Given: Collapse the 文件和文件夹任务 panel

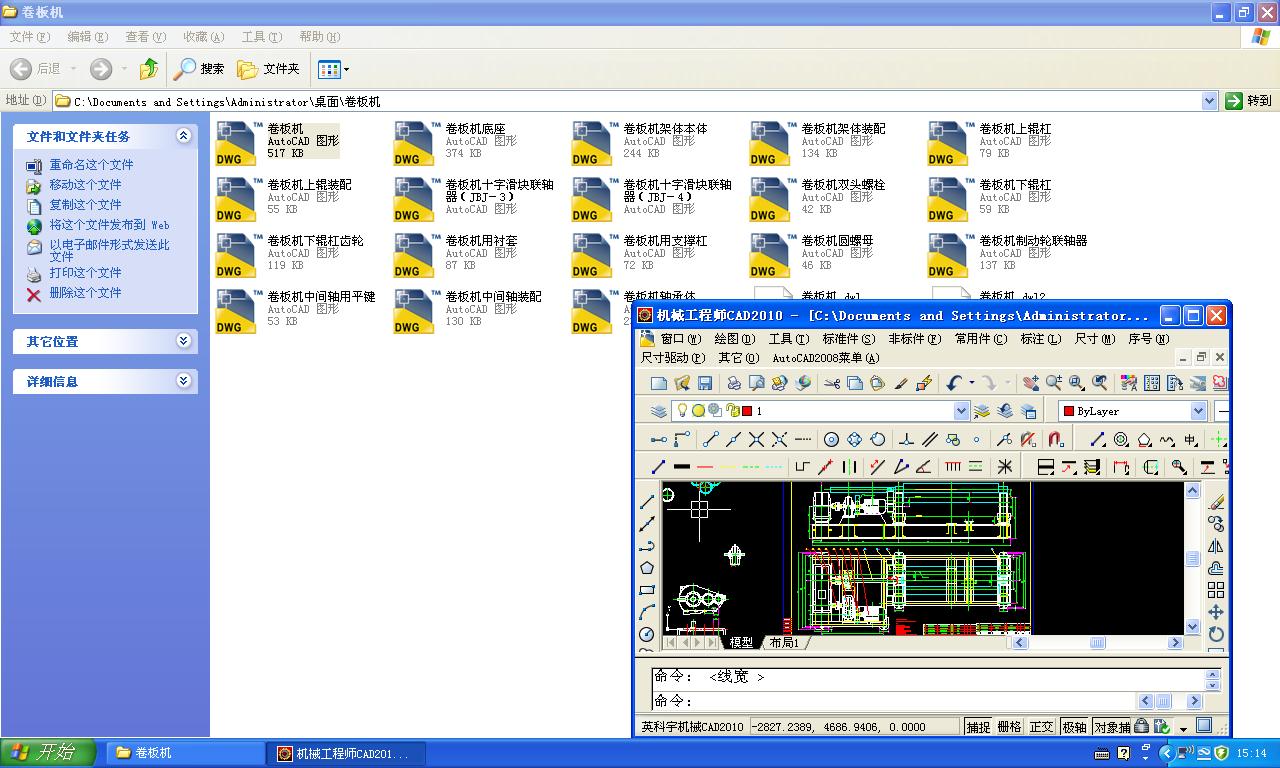Looking at the screenshot, I should coord(183,136).
